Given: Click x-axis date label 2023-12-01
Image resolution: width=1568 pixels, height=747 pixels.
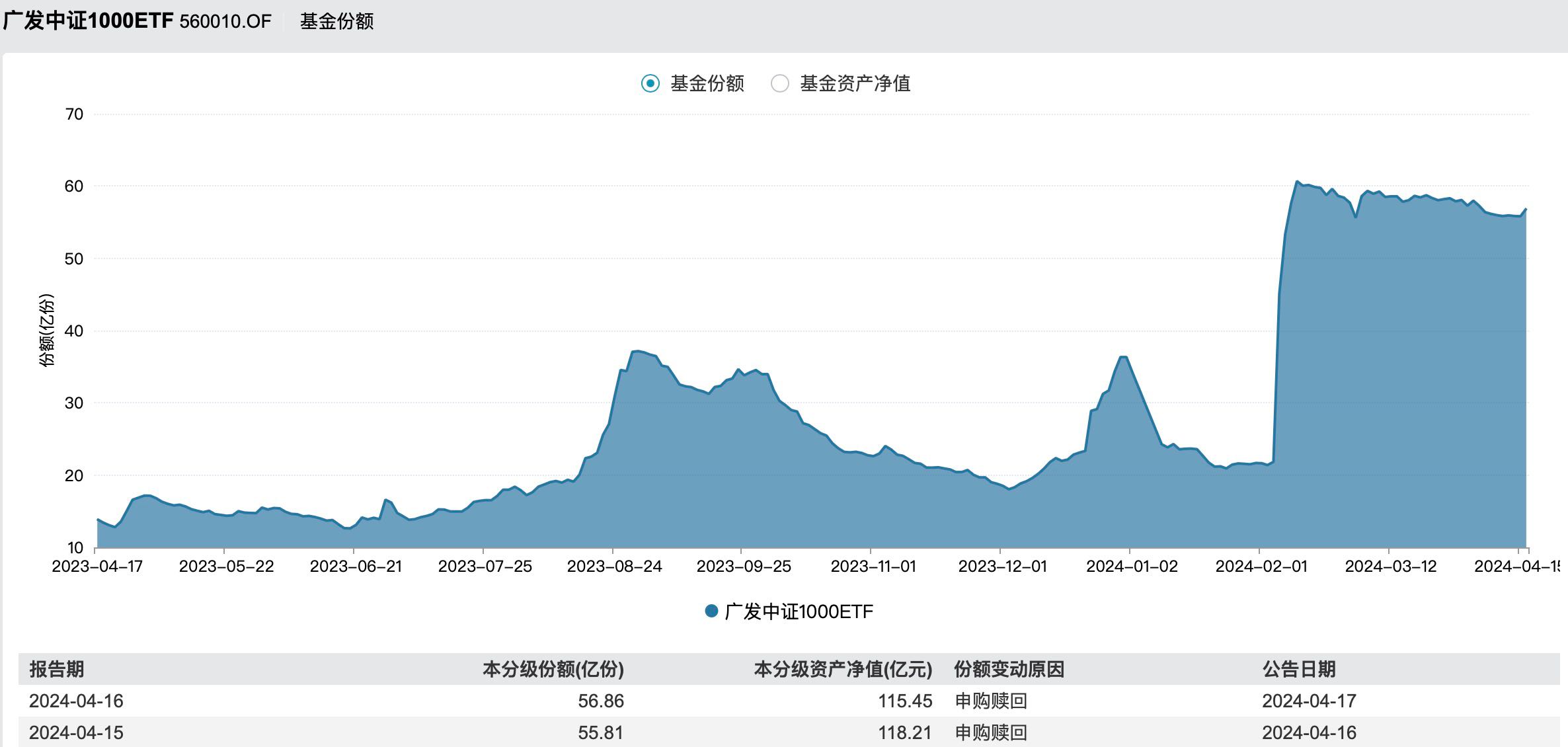Looking at the screenshot, I should click(1003, 567).
